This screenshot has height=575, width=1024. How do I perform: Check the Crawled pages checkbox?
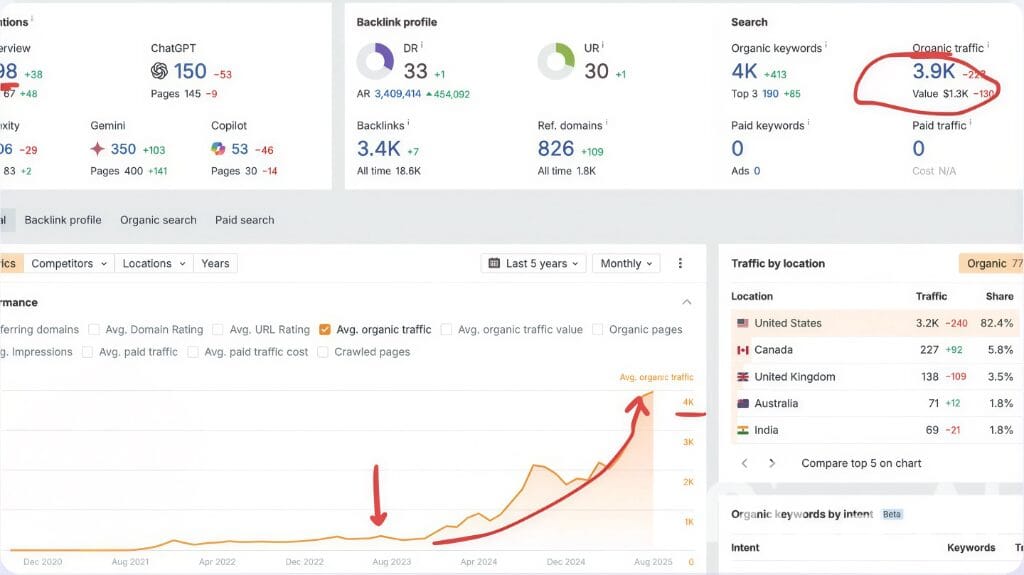(x=323, y=352)
